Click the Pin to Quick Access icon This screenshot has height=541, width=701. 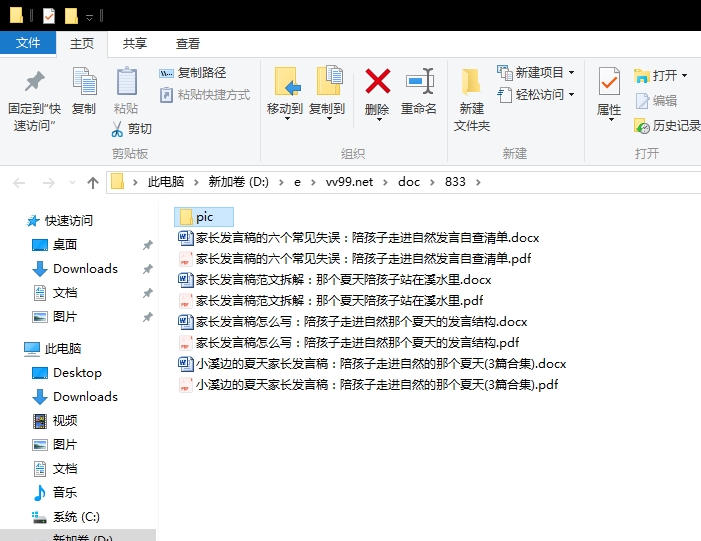pyautogui.click(x=34, y=81)
